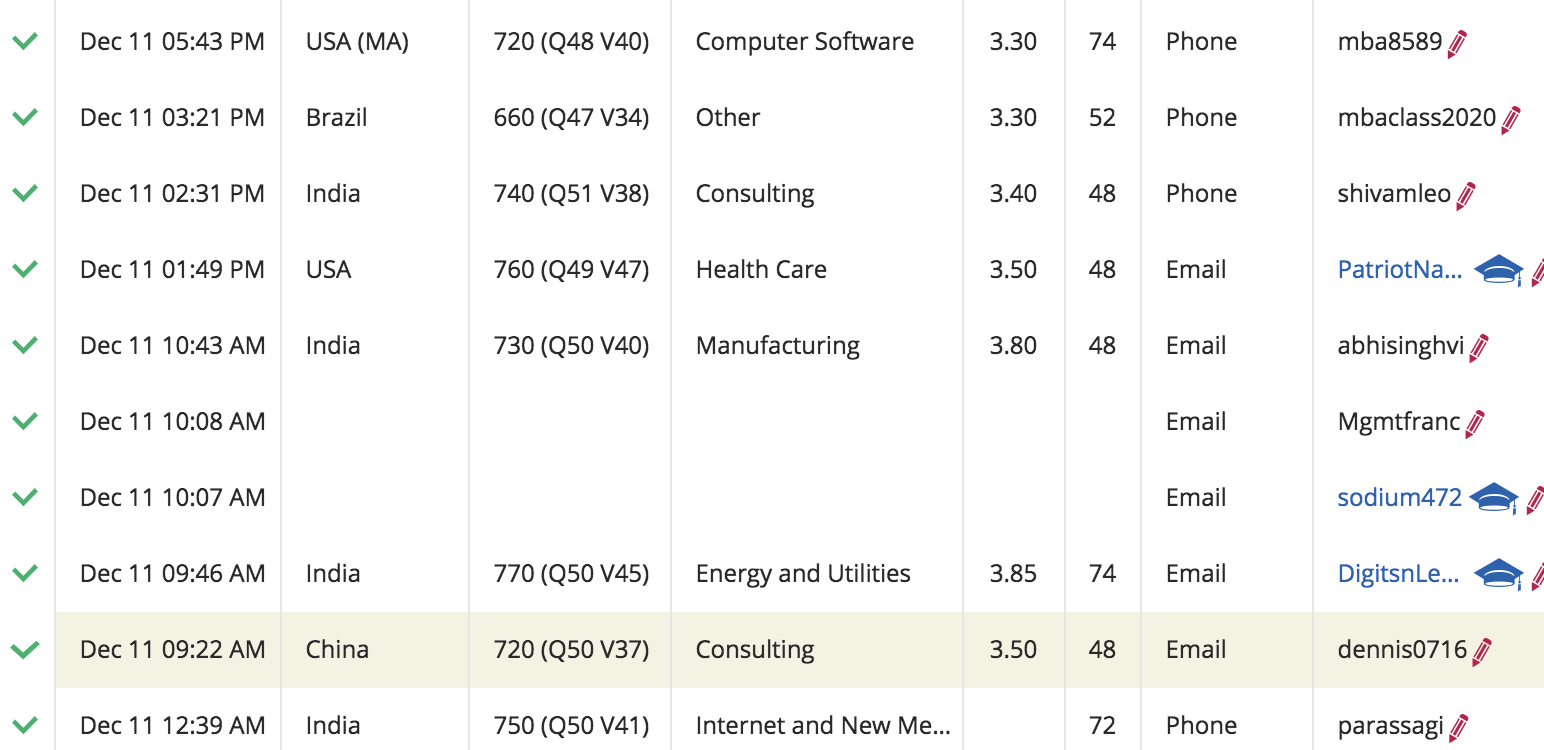This screenshot has width=1544, height=750.
Task: Click the pencil icon next to dennis0716
Action: pyautogui.click(x=1480, y=649)
